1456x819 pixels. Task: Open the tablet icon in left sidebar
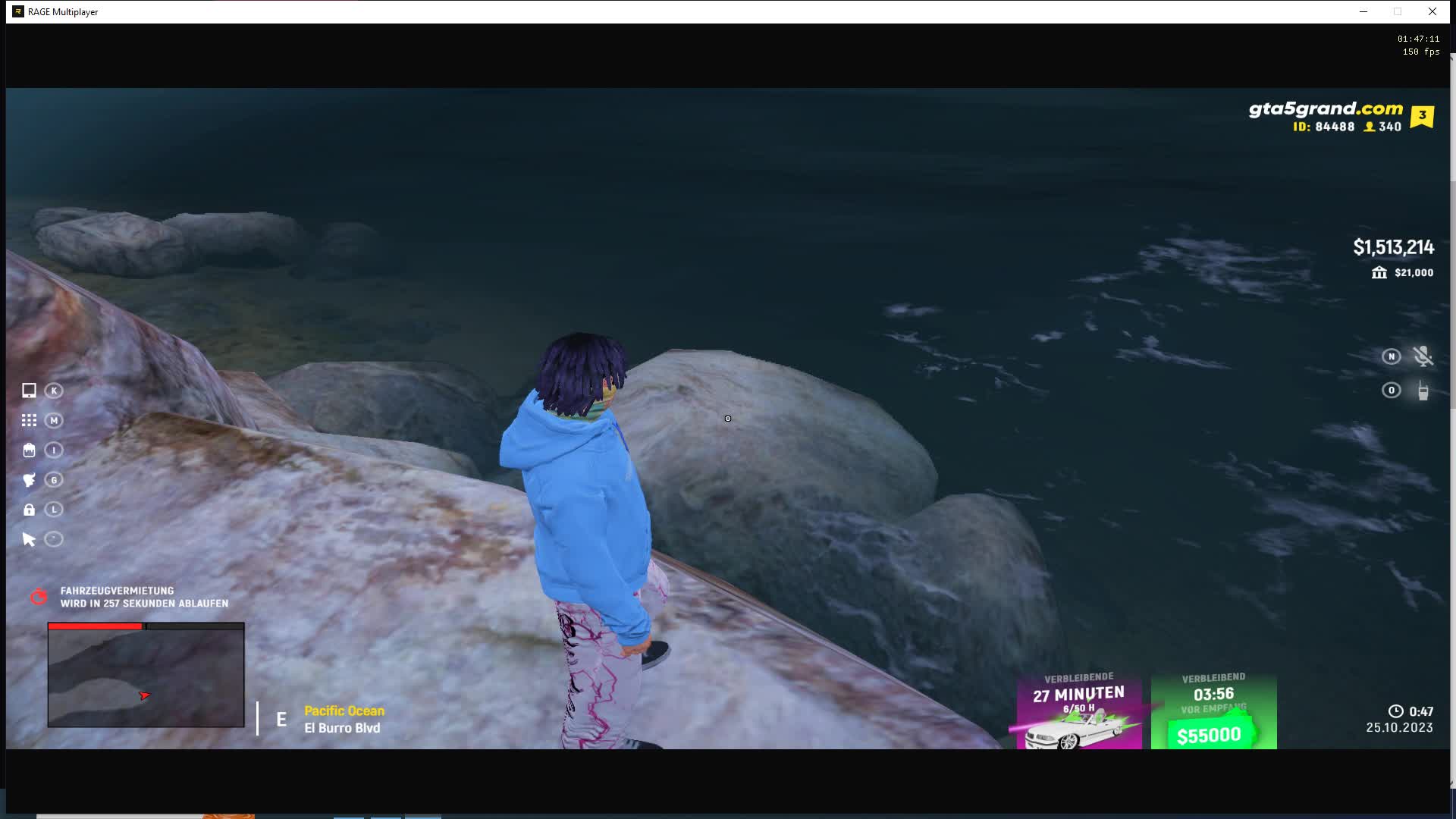(x=29, y=391)
